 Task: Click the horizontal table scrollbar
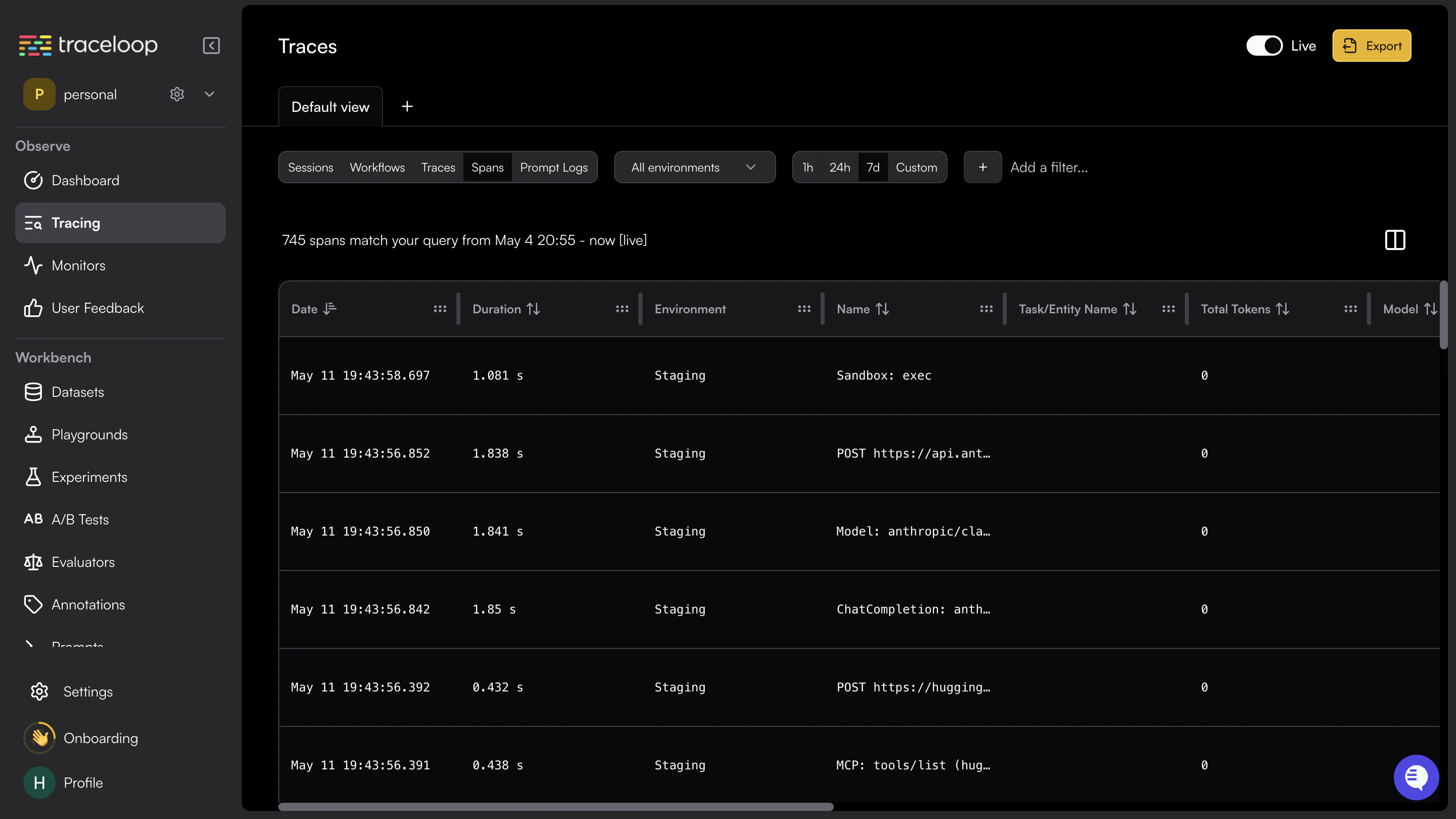pos(555,806)
